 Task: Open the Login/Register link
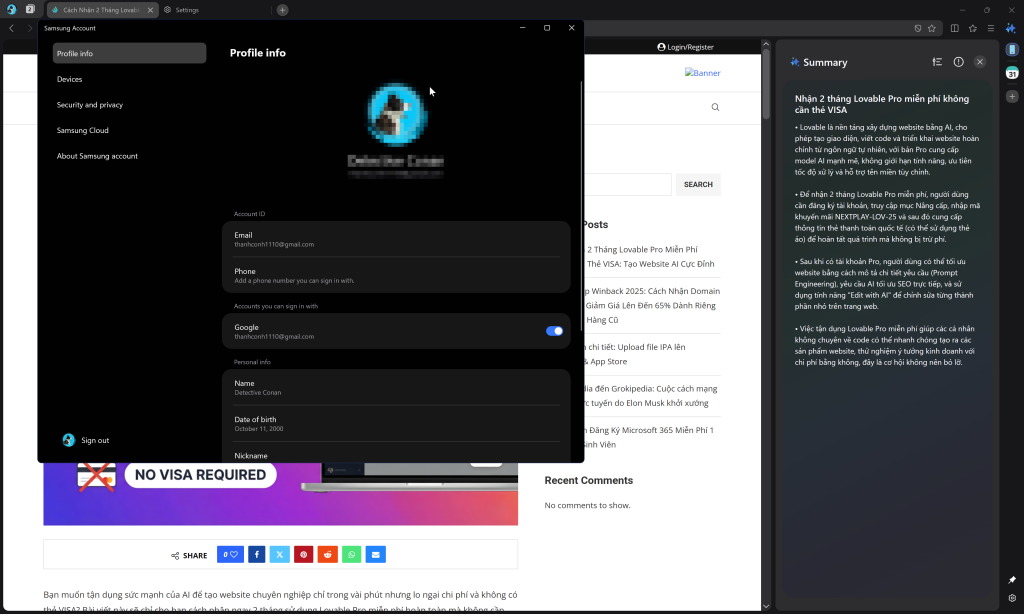[x=686, y=47]
